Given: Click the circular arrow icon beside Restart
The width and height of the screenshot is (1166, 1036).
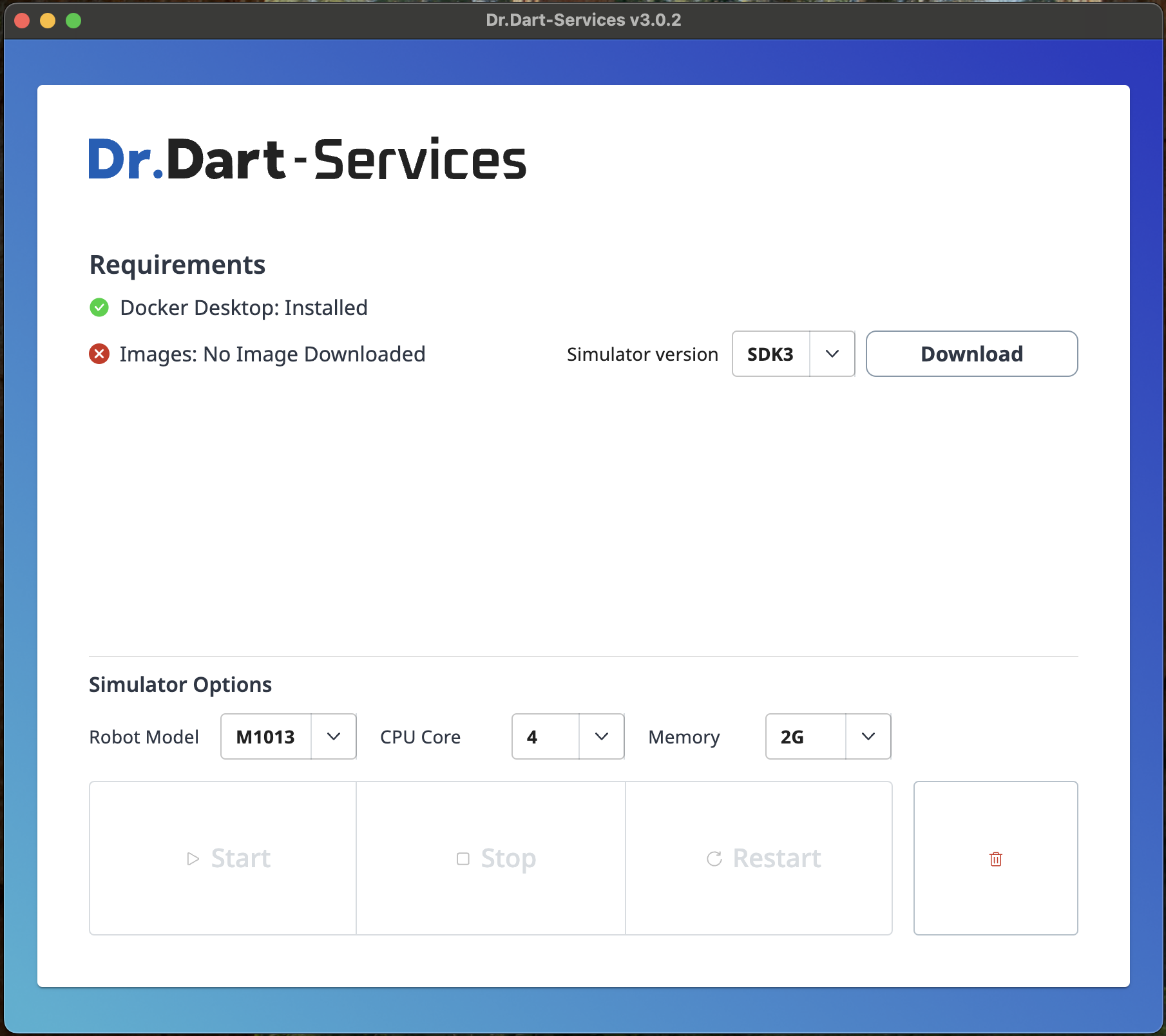Looking at the screenshot, I should [714, 859].
